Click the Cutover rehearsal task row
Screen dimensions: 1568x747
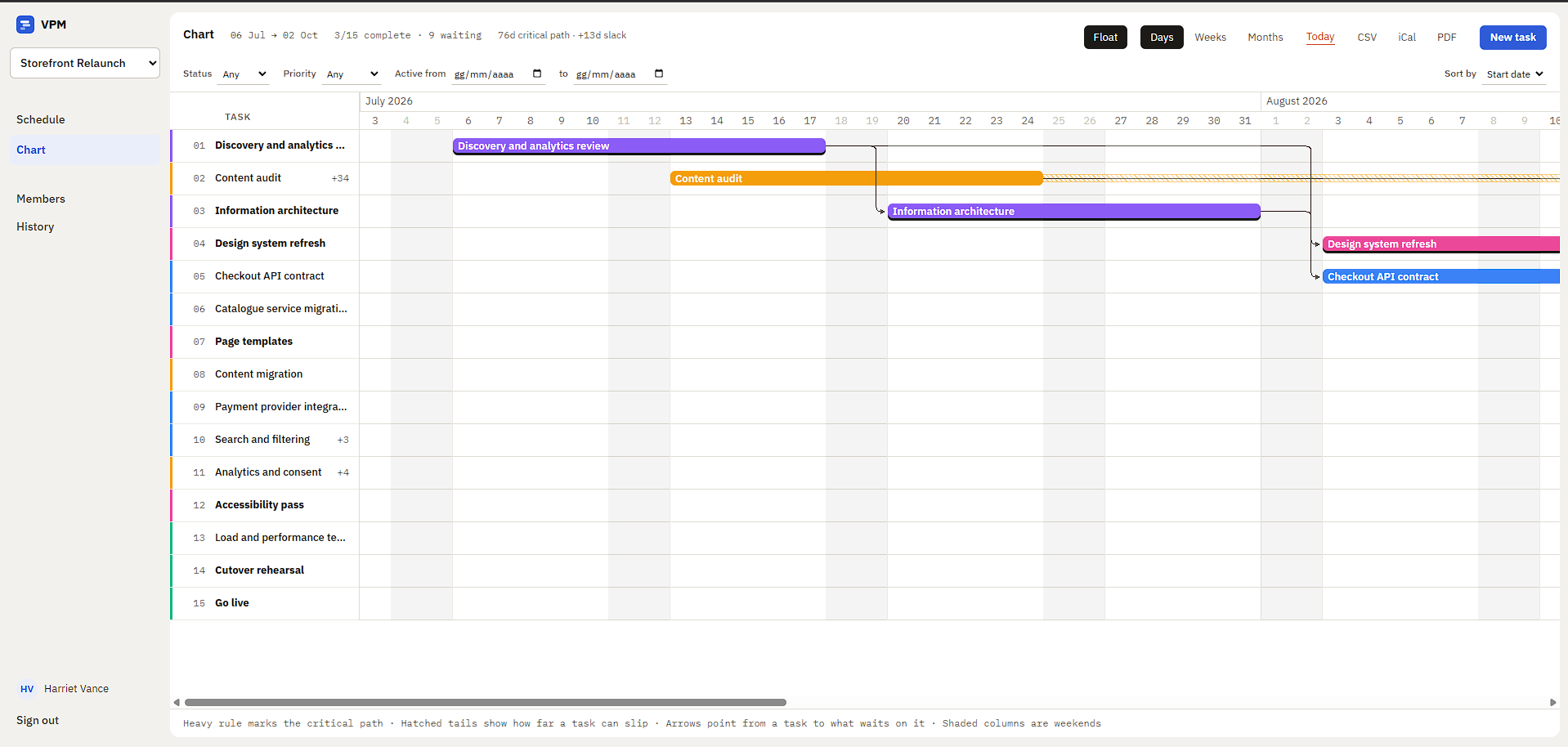pos(266,570)
